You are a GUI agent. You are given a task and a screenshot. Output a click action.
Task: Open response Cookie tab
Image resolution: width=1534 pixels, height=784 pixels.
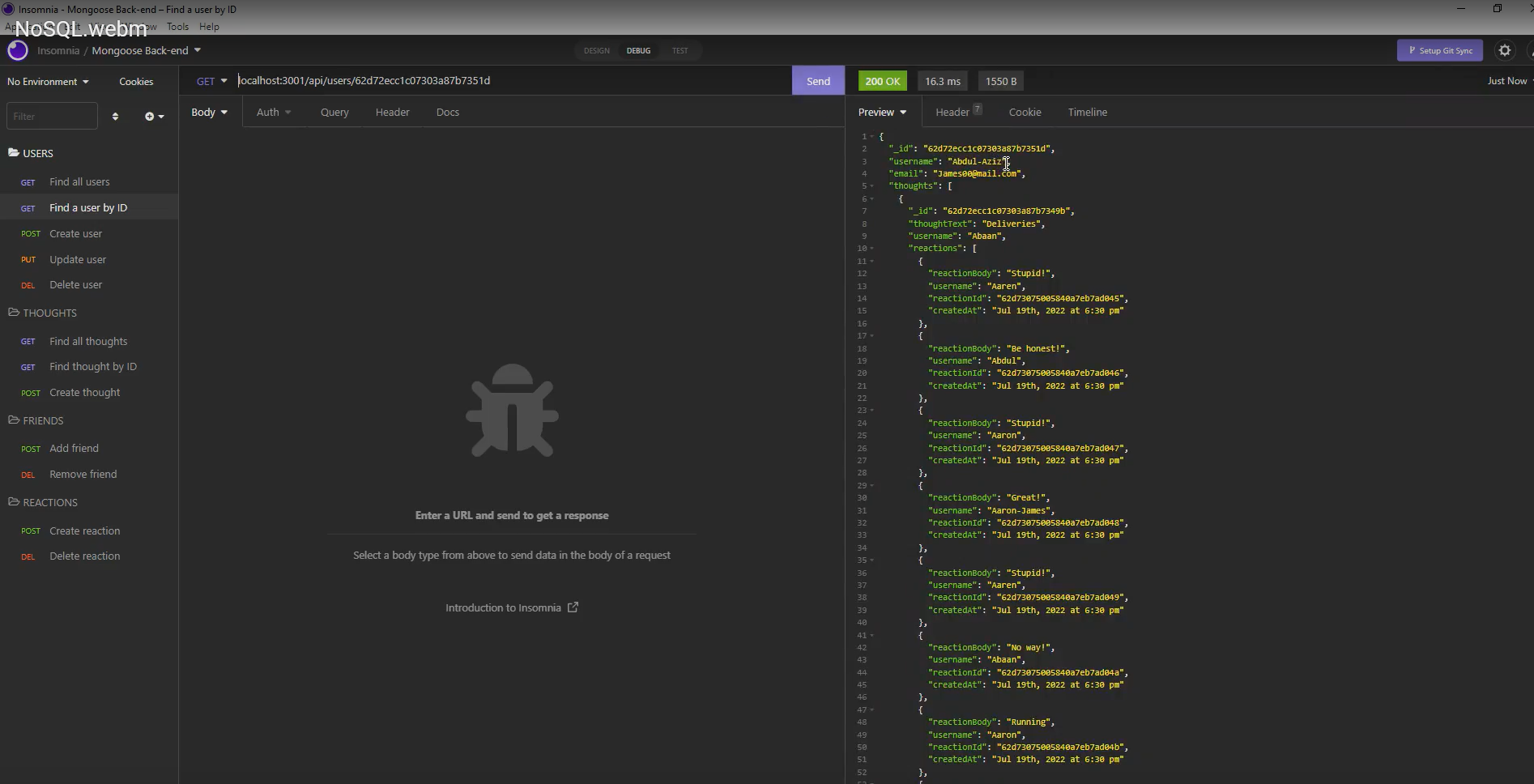[x=1025, y=113]
